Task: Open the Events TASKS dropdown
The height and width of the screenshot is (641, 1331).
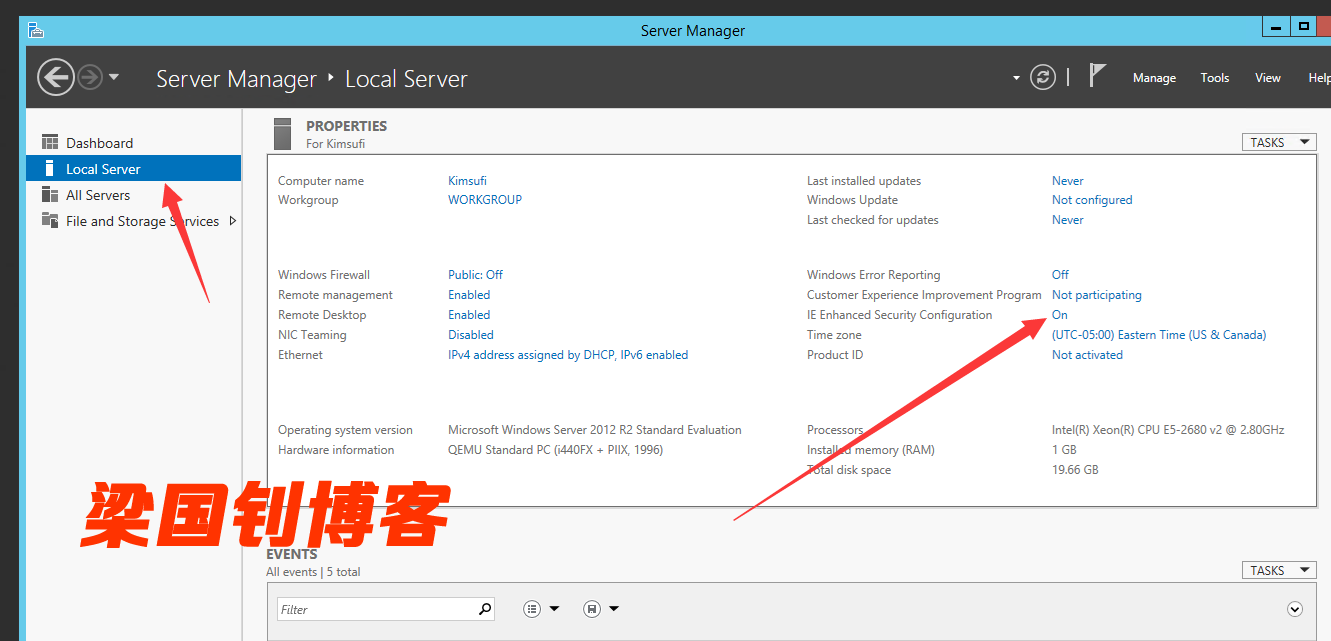Action: coord(1279,570)
